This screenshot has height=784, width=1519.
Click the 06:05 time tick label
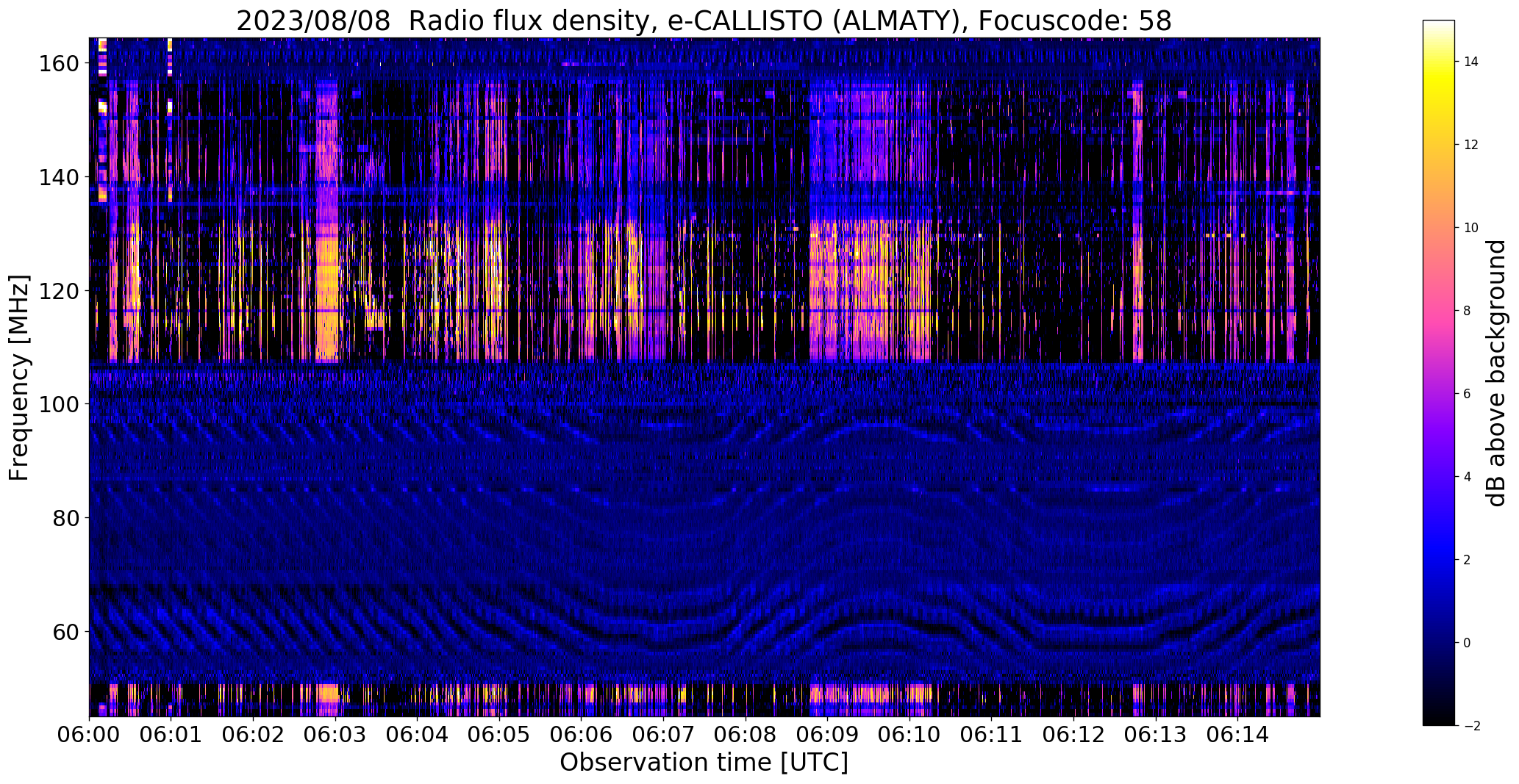pos(499,736)
